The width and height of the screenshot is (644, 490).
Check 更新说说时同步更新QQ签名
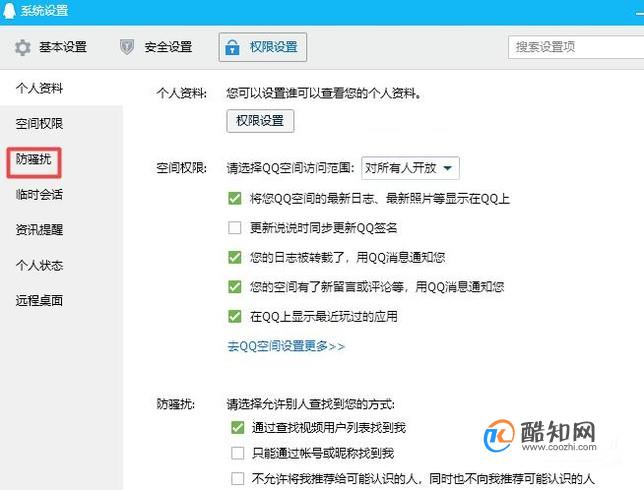pyautogui.click(x=235, y=228)
